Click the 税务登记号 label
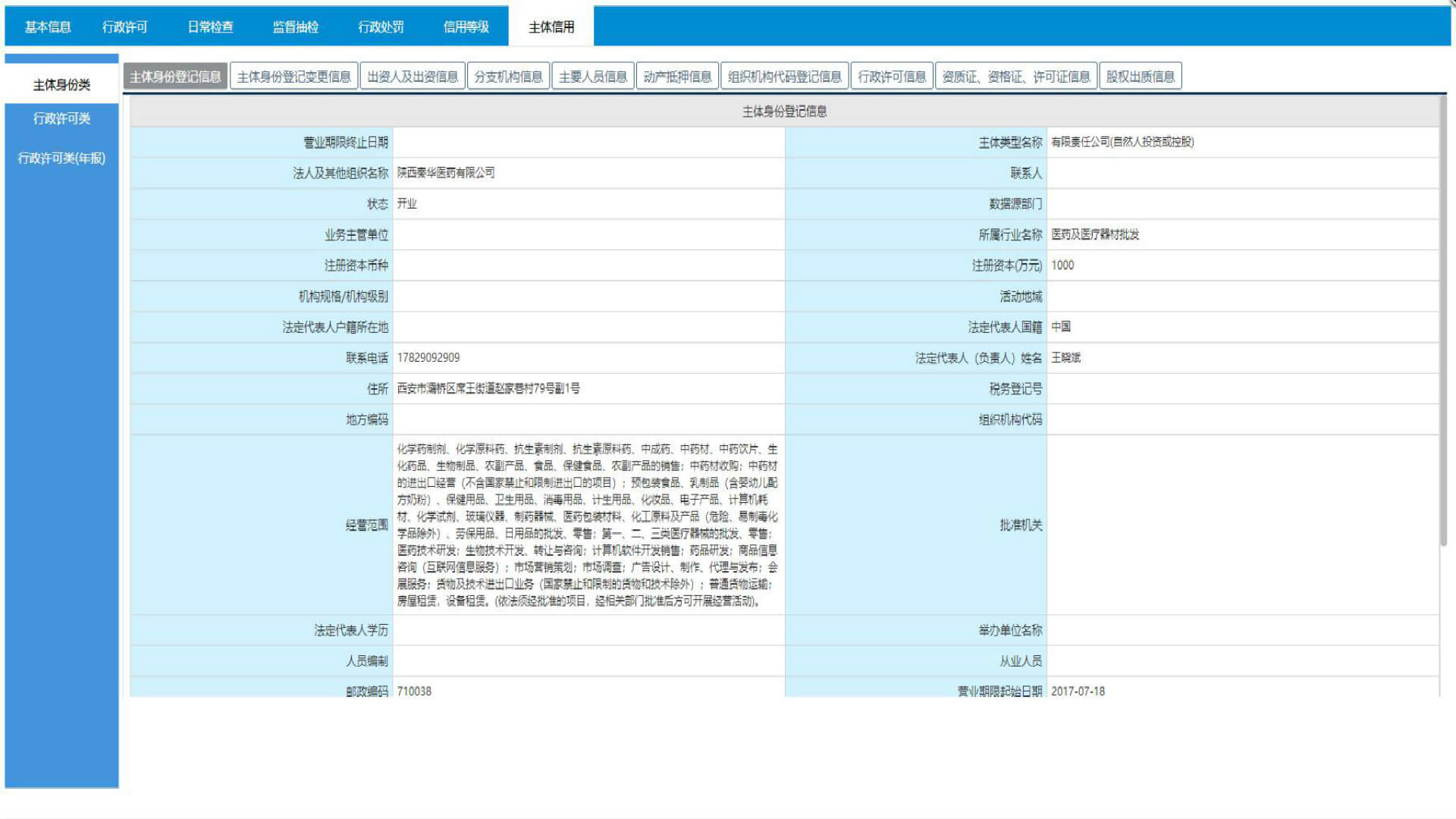The height and width of the screenshot is (819, 1456). click(1015, 389)
